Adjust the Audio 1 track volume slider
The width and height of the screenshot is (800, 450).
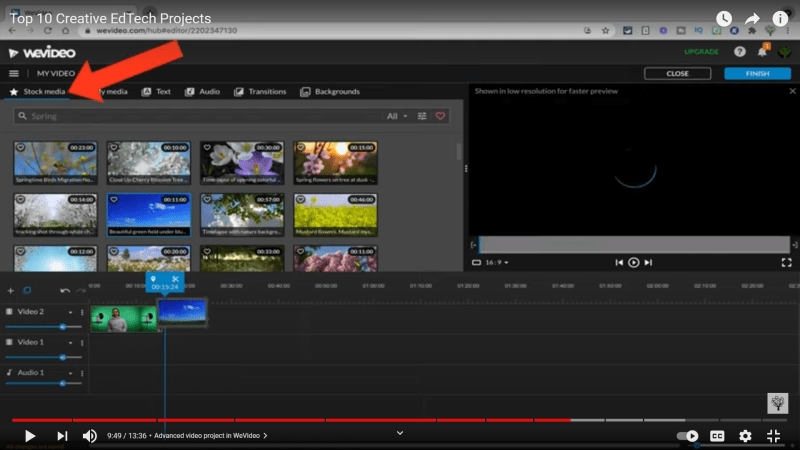(63, 384)
